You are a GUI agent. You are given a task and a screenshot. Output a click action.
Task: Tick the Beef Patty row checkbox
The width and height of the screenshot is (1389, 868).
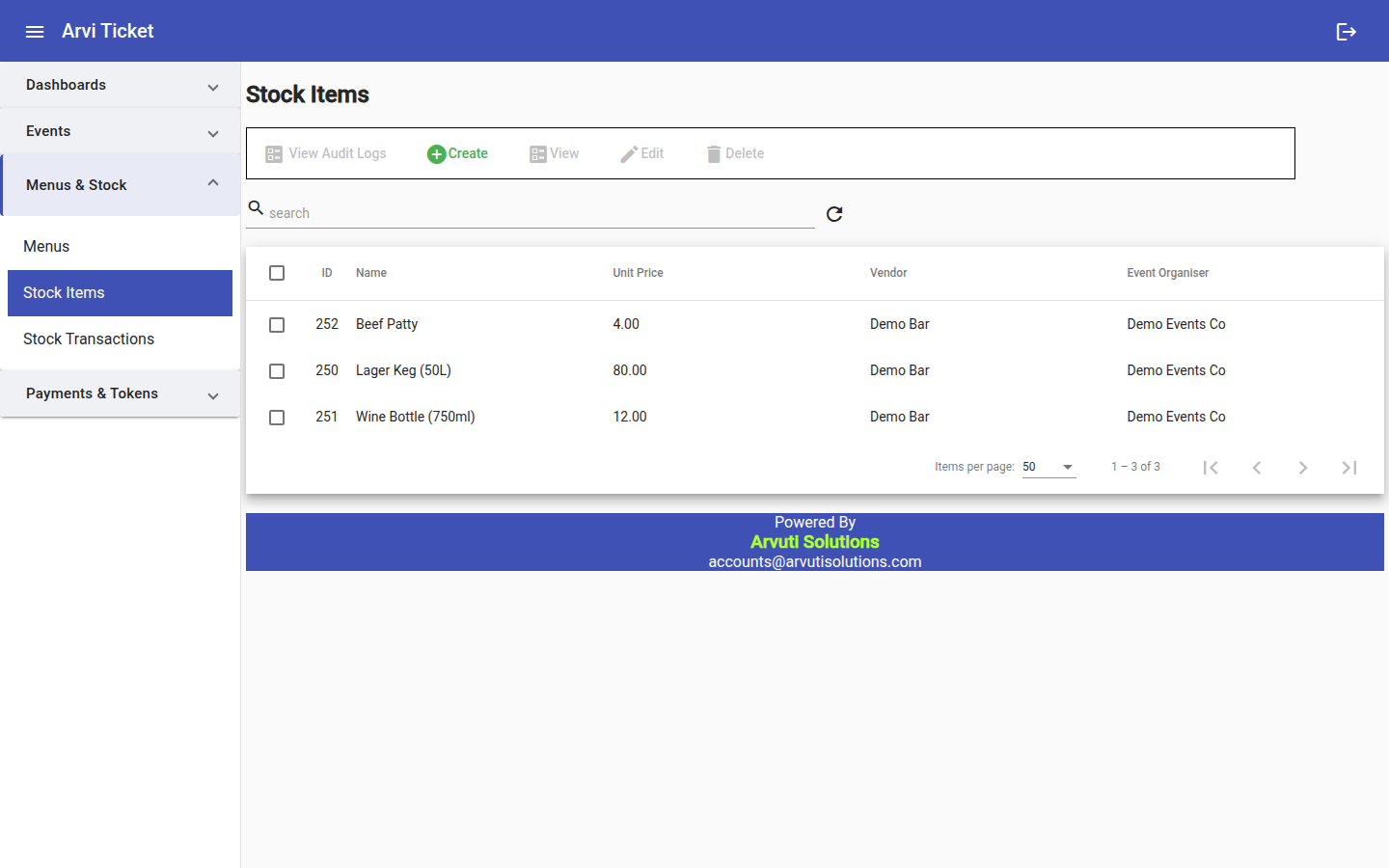277,325
